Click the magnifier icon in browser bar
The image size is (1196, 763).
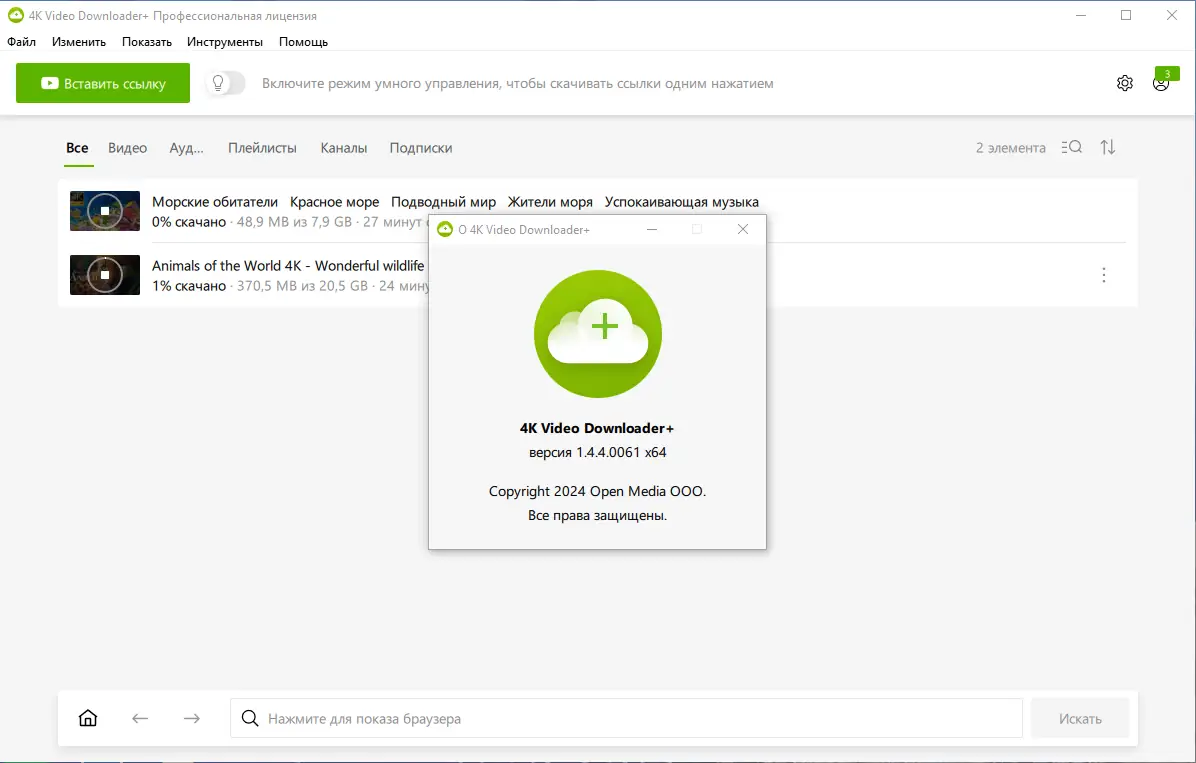tap(249, 718)
